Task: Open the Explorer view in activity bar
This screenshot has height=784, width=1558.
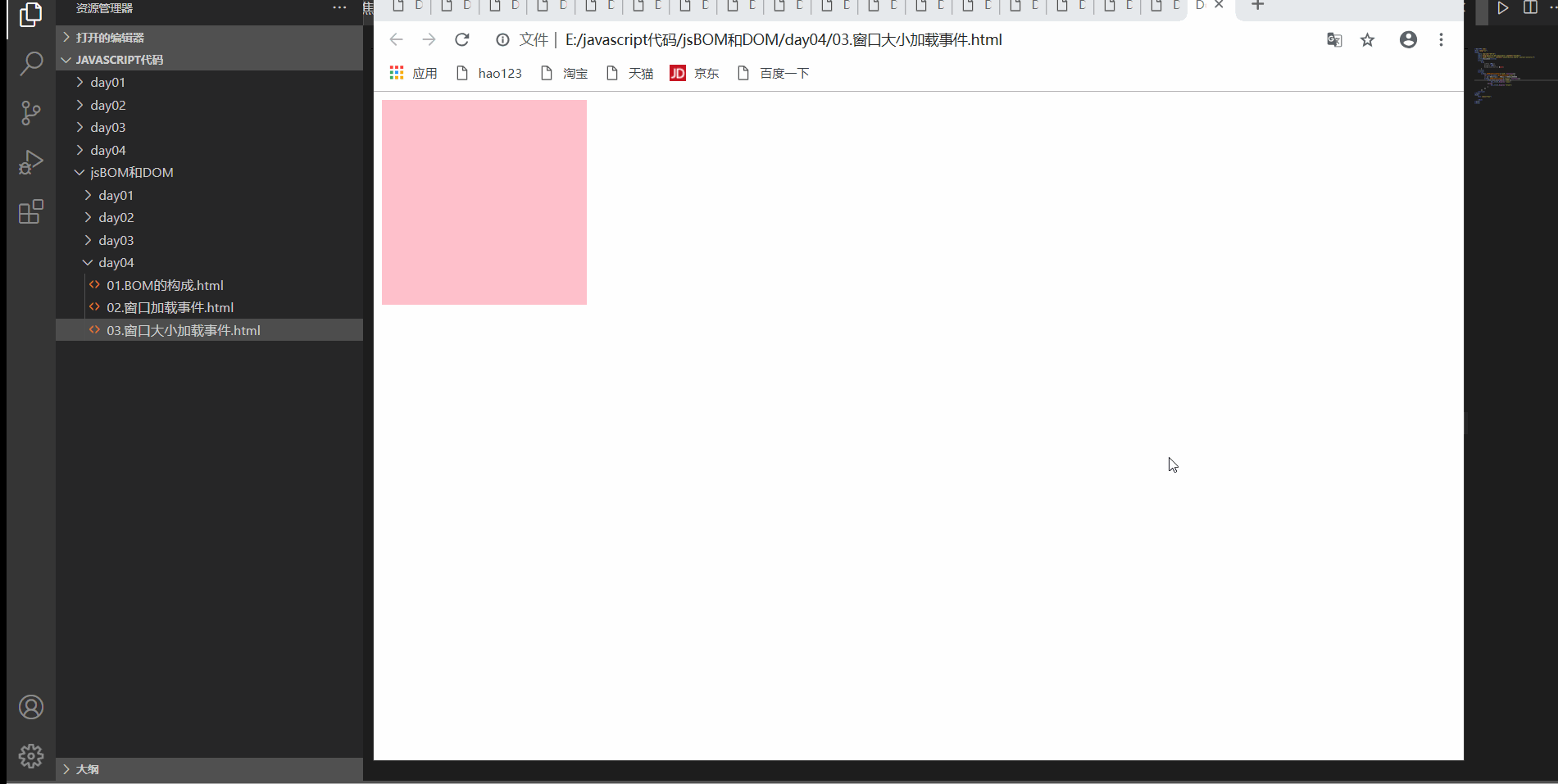Action: pos(30,15)
